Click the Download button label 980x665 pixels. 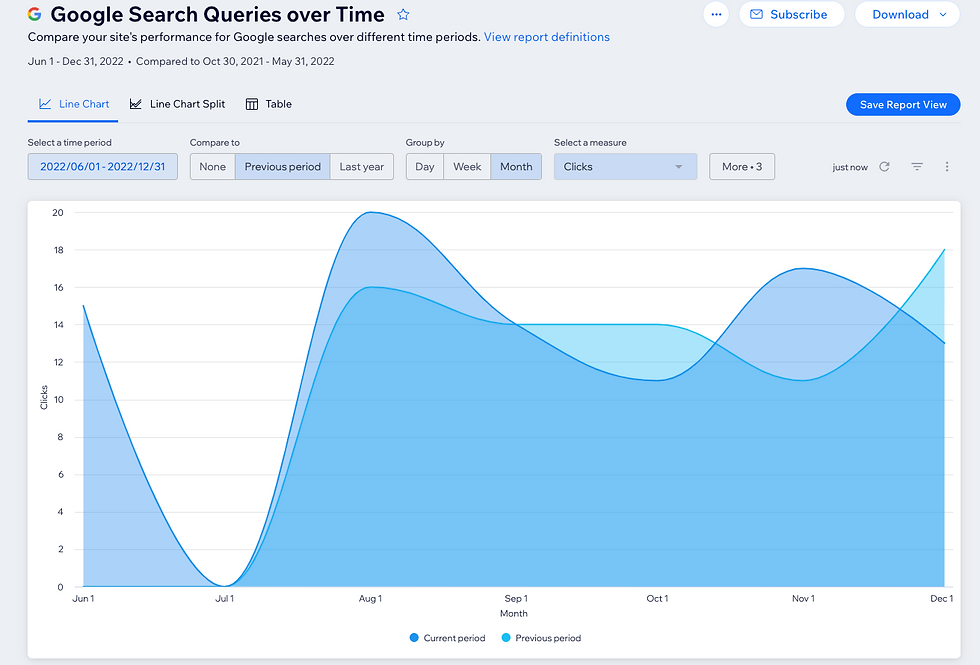coord(900,14)
